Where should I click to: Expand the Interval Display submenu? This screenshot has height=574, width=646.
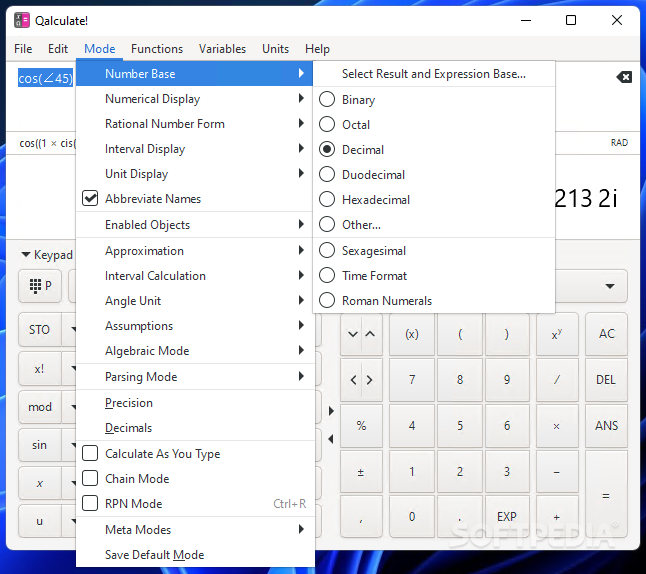click(194, 149)
